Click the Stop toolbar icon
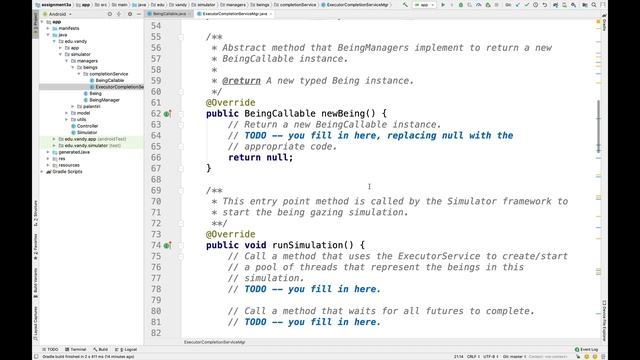 pyautogui.click(x=497, y=5)
